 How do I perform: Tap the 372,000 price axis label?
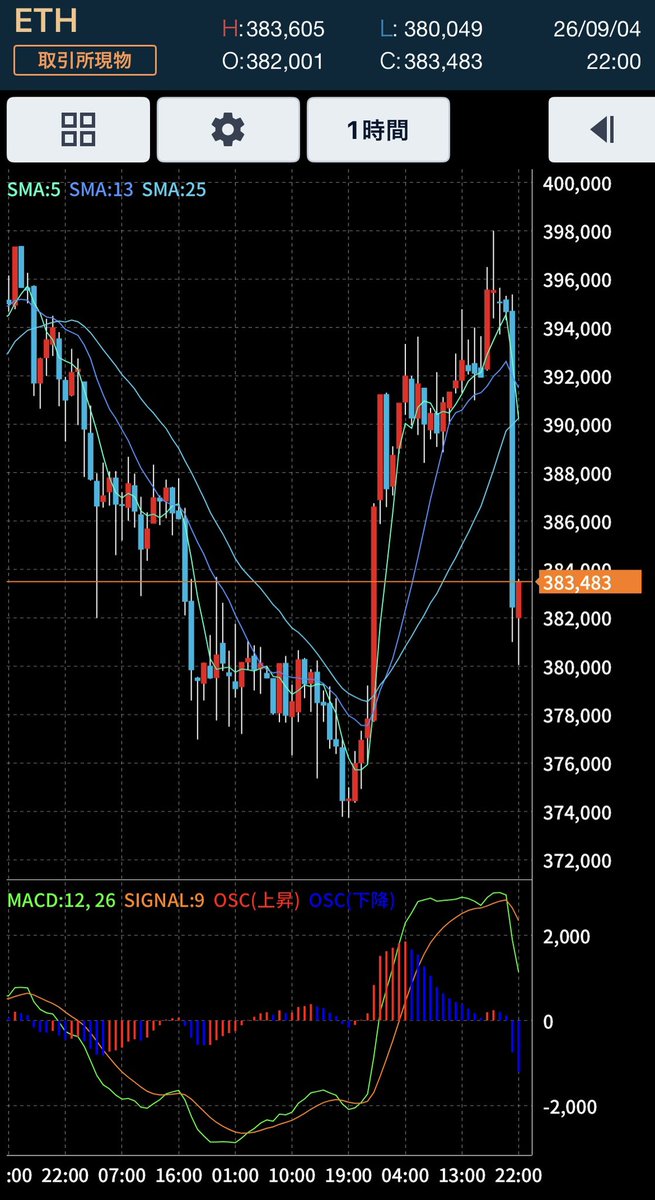point(576,861)
